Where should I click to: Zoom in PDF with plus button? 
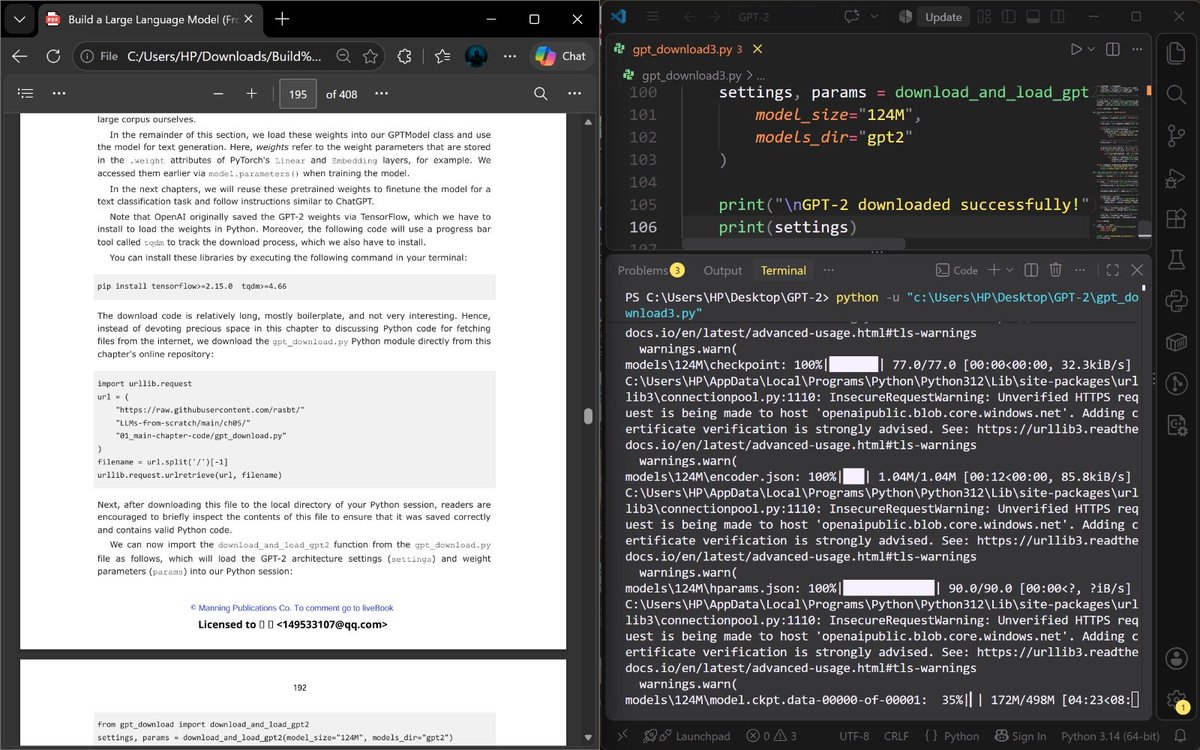coord(252,93)
